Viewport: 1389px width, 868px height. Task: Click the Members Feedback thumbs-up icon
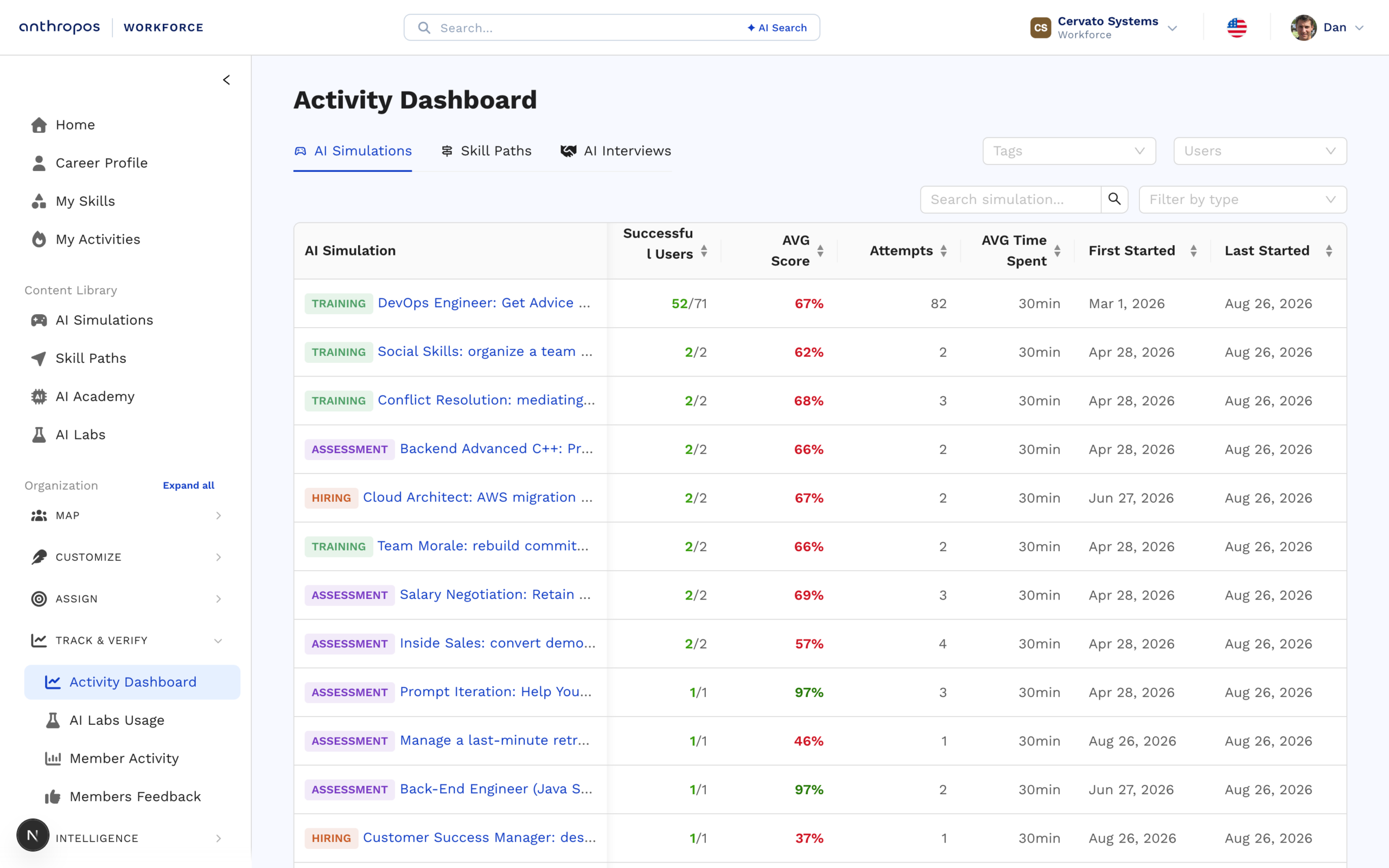click(53, 796)
